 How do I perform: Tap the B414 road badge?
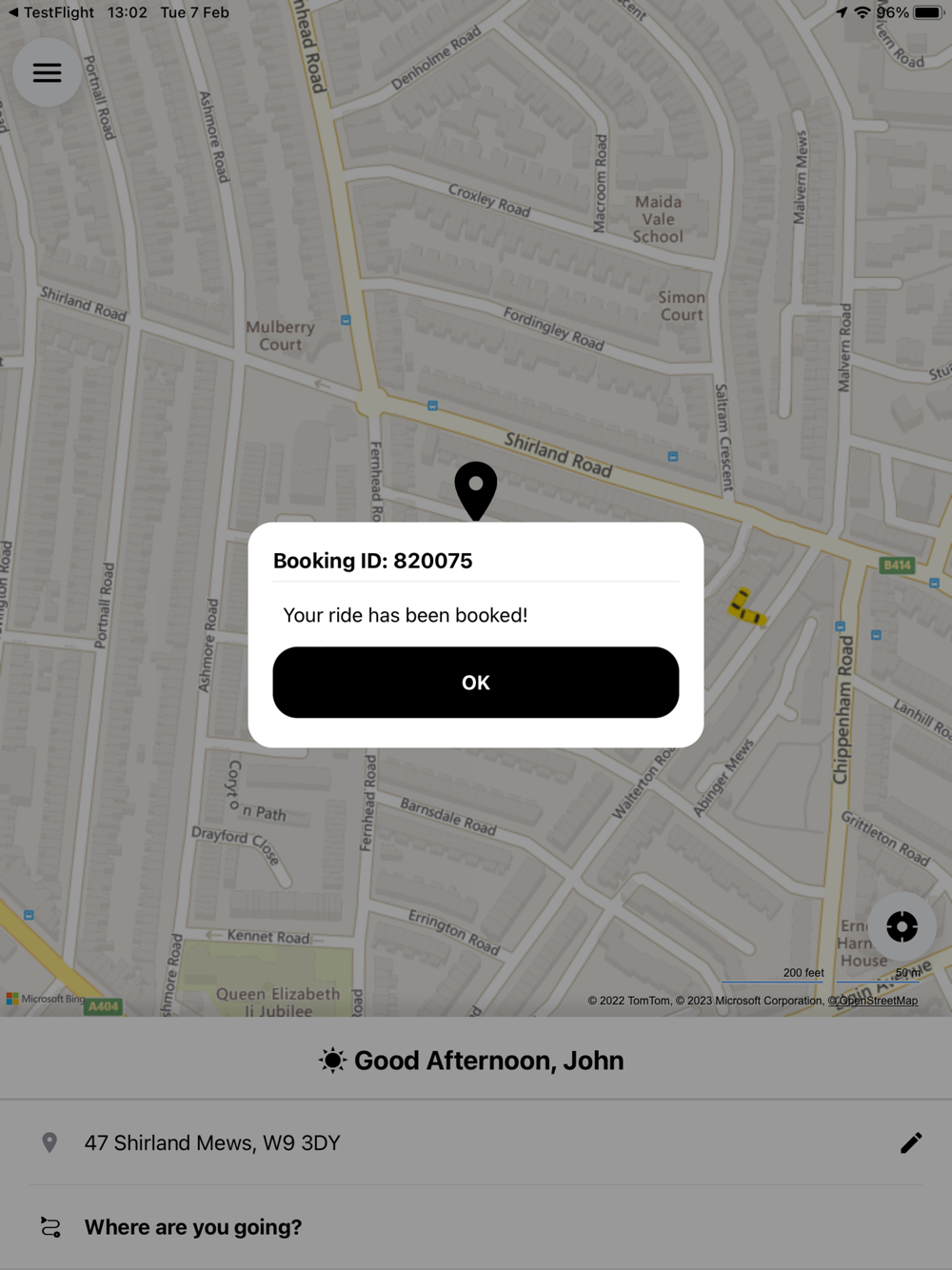coord(897,565)
